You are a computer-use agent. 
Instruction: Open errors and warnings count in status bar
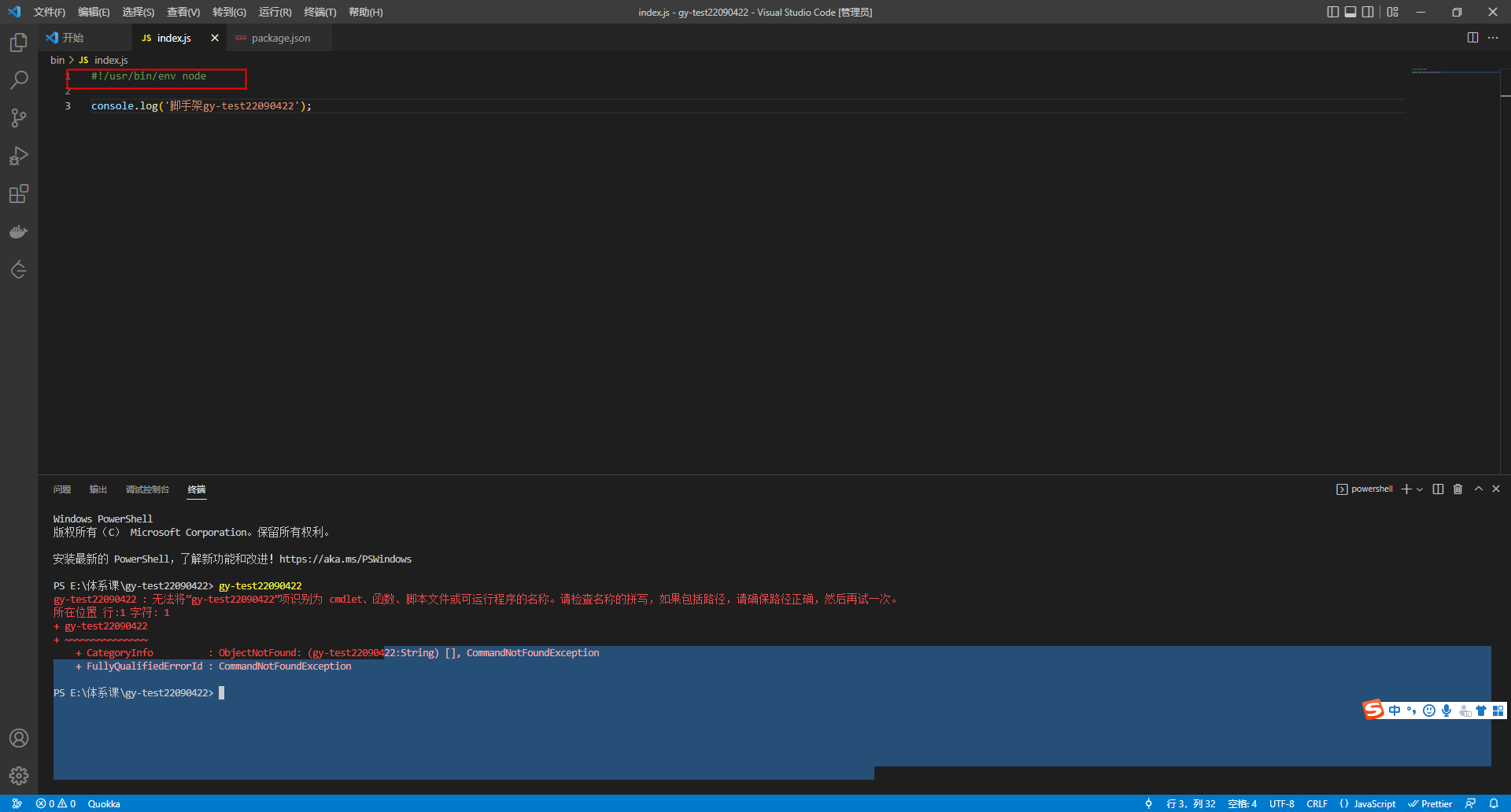click(55, 803)
